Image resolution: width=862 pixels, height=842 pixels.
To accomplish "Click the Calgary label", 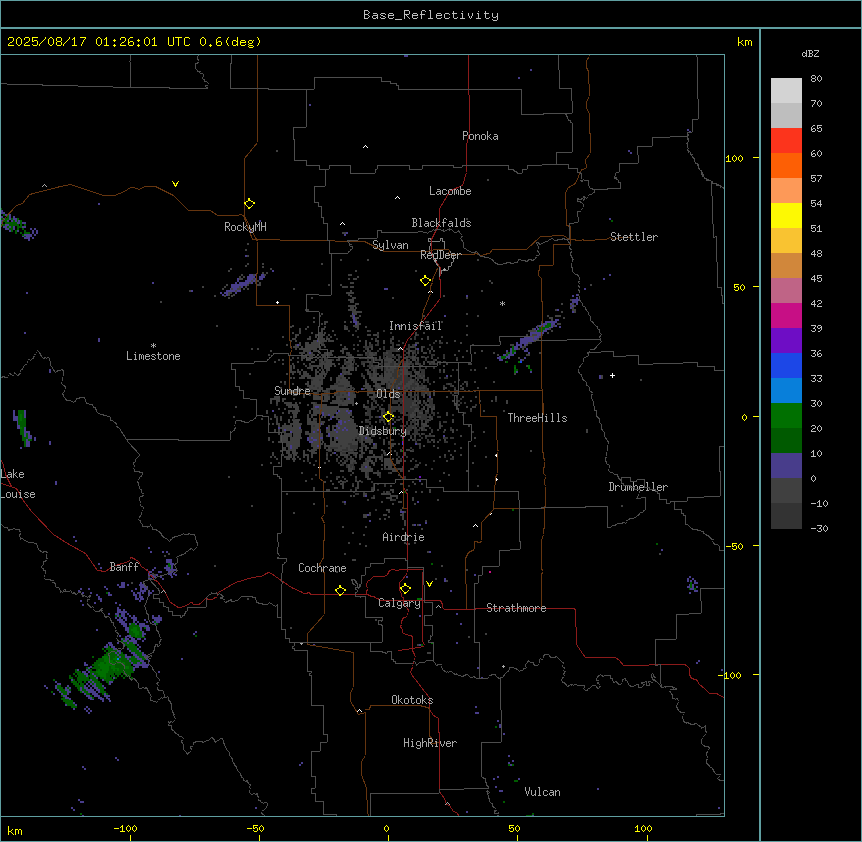I will [x=399, y=603].
